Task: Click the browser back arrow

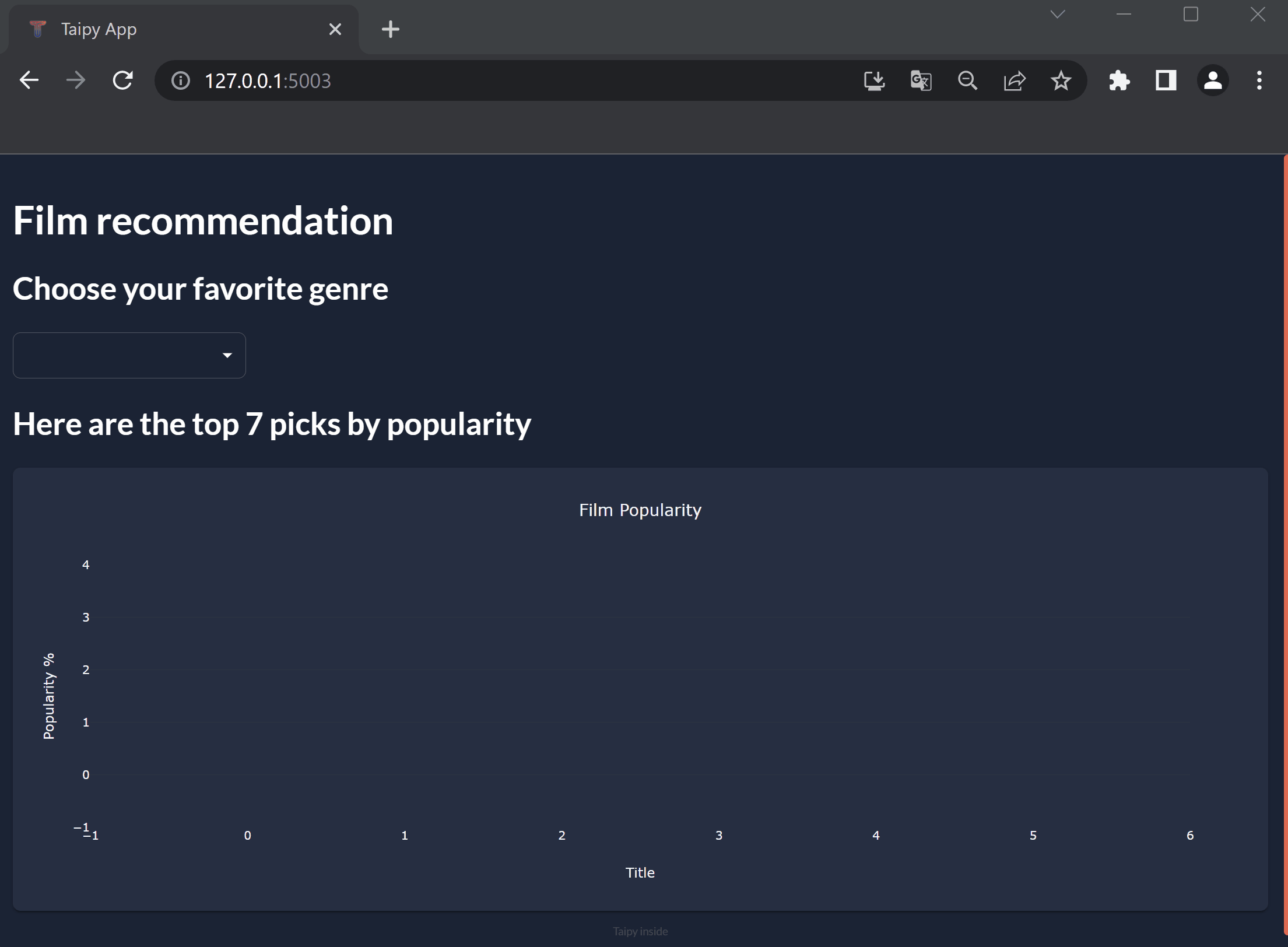Action: pyautogui.click(x=29, y=80)
